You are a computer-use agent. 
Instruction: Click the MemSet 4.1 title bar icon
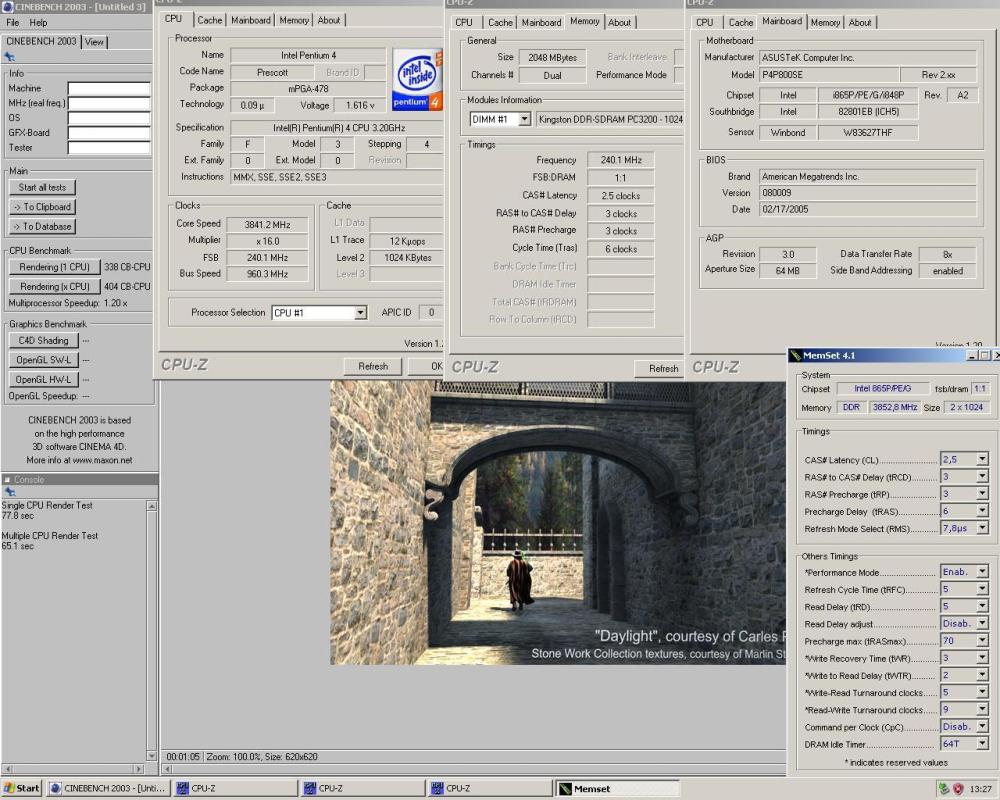[x=795, y=355]
